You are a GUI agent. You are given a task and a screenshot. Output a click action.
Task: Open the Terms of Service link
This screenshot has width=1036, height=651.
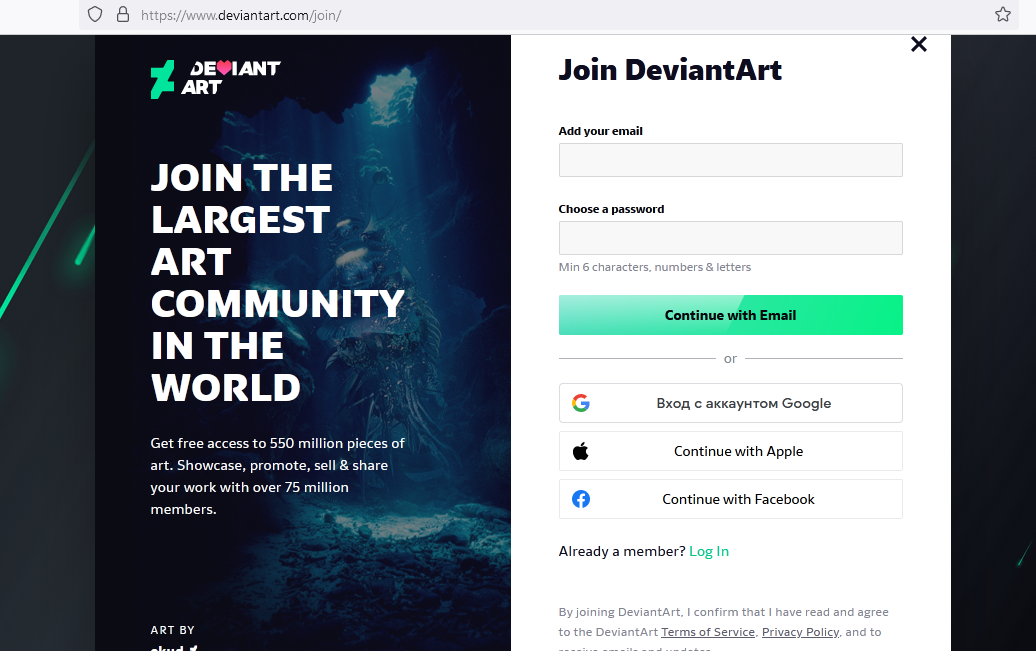click(708, 632)
